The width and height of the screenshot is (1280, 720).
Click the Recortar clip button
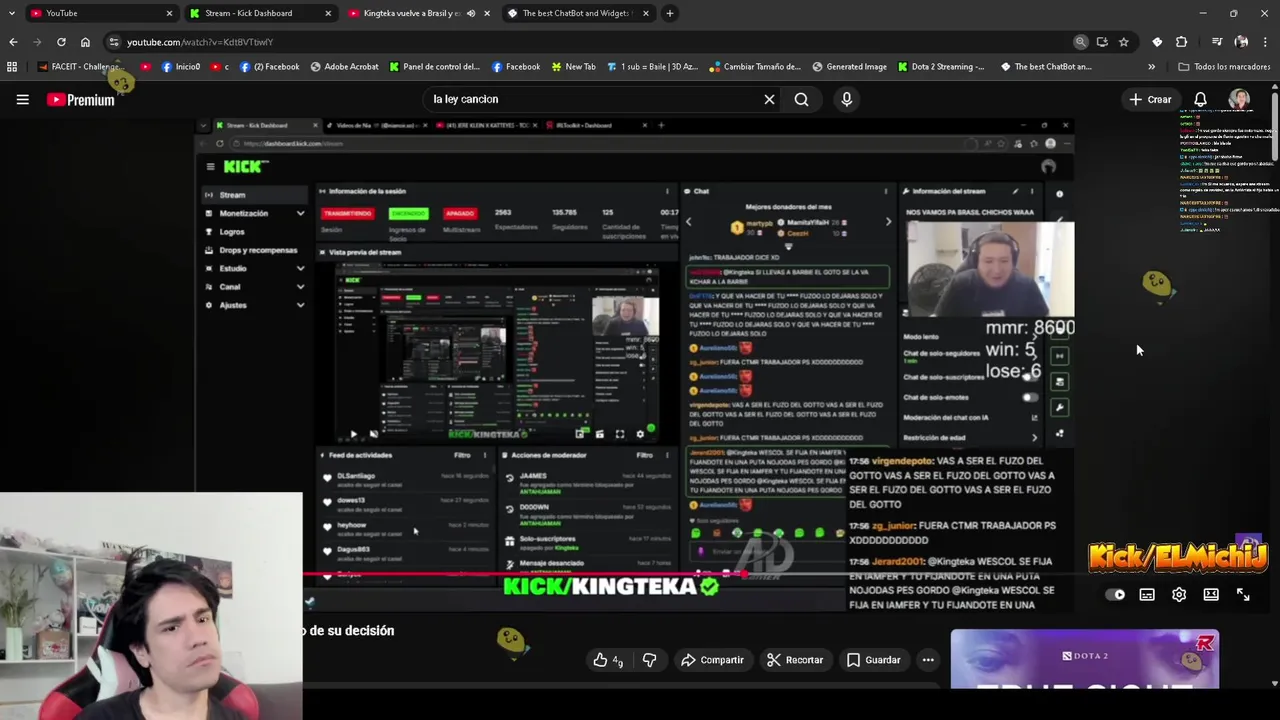point(795,660)
